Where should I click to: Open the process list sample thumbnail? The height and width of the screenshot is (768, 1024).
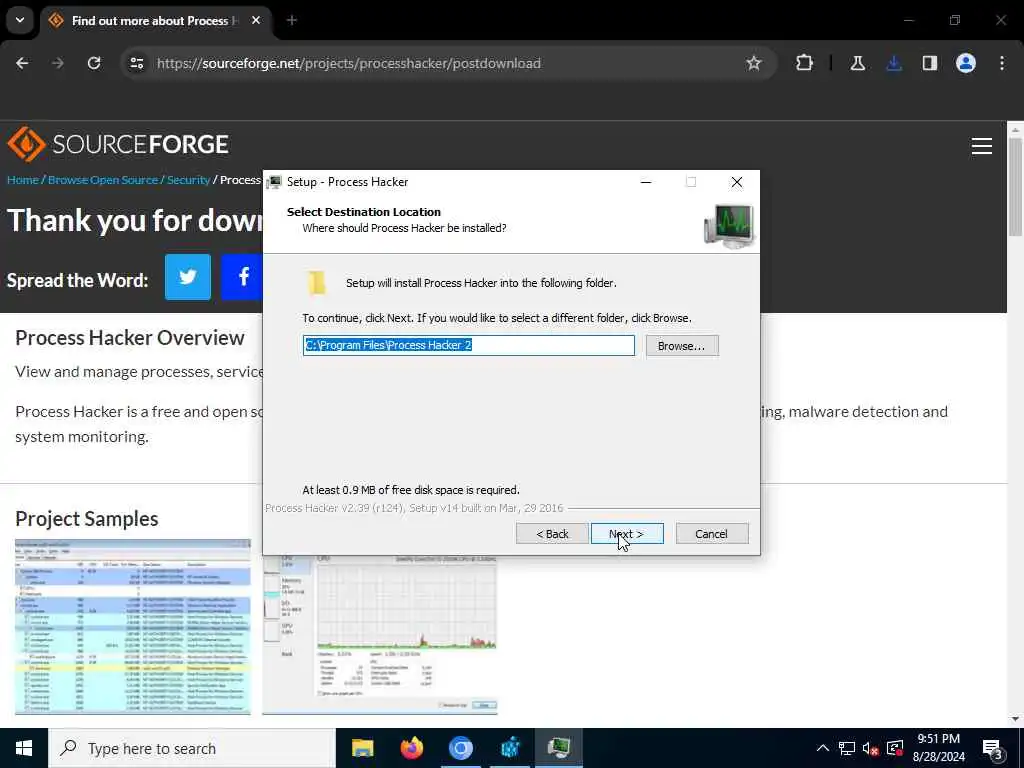pos(133,626)
